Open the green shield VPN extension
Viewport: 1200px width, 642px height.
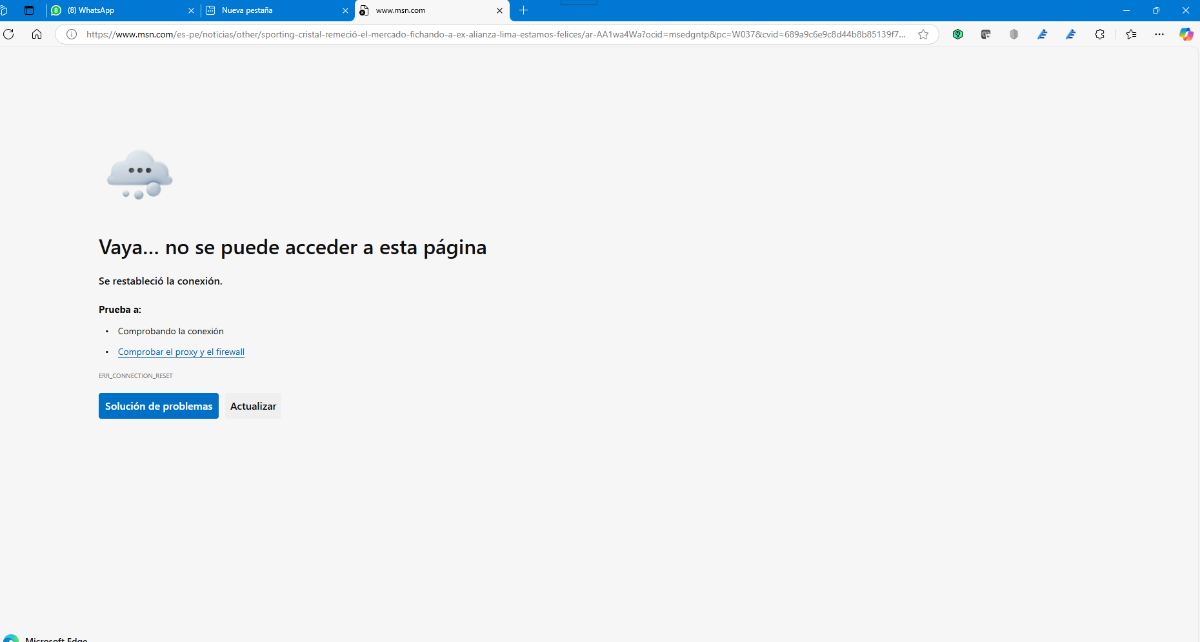957,34
